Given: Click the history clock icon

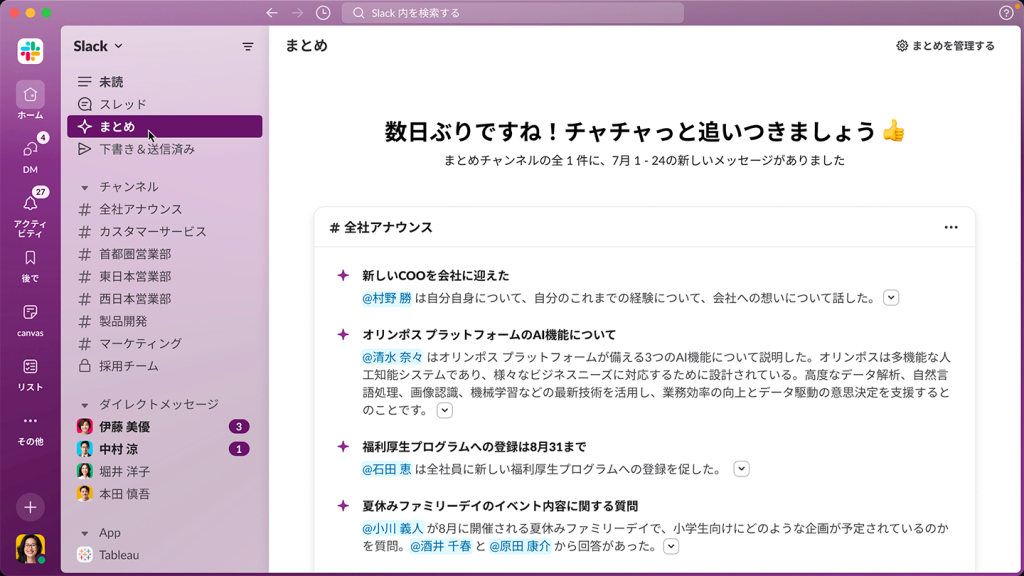Looking at the screenshot, I should click(x=323, y=13).
